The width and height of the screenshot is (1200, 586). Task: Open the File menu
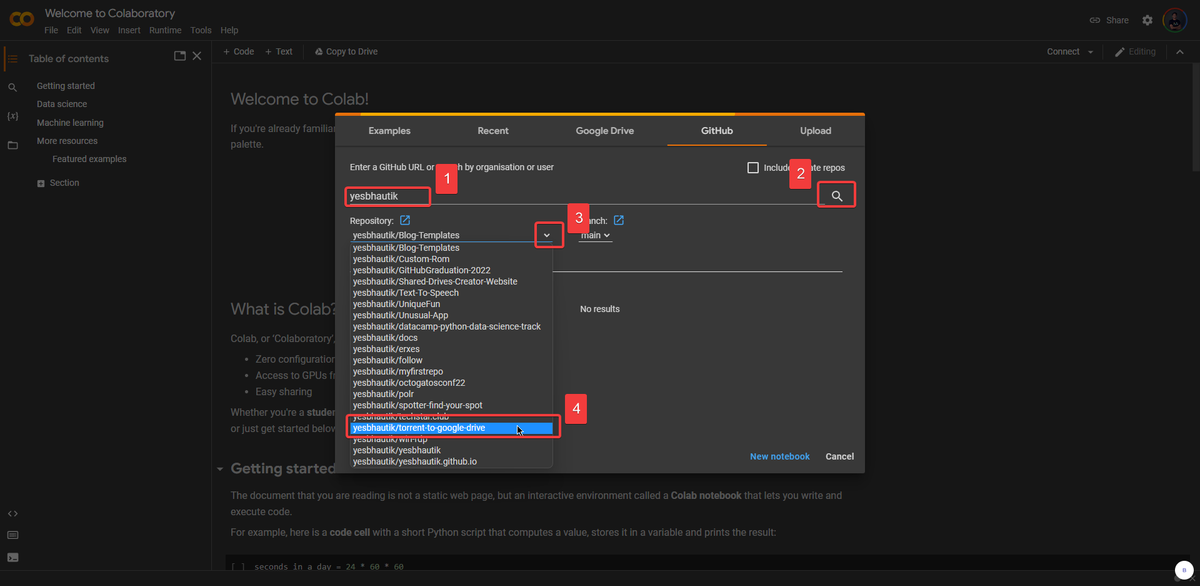coord(51,31)
